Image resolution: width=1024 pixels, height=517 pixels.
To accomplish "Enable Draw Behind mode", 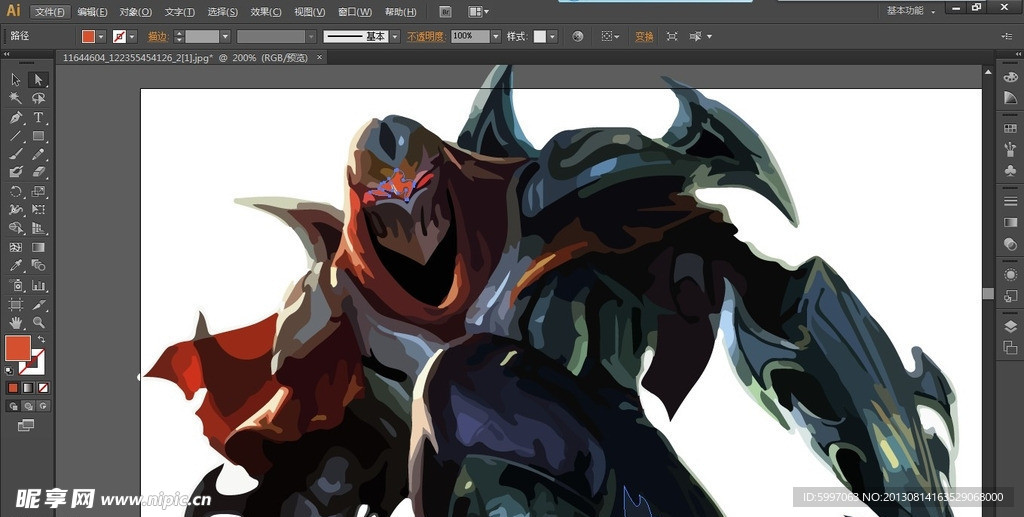I will 28,406.
